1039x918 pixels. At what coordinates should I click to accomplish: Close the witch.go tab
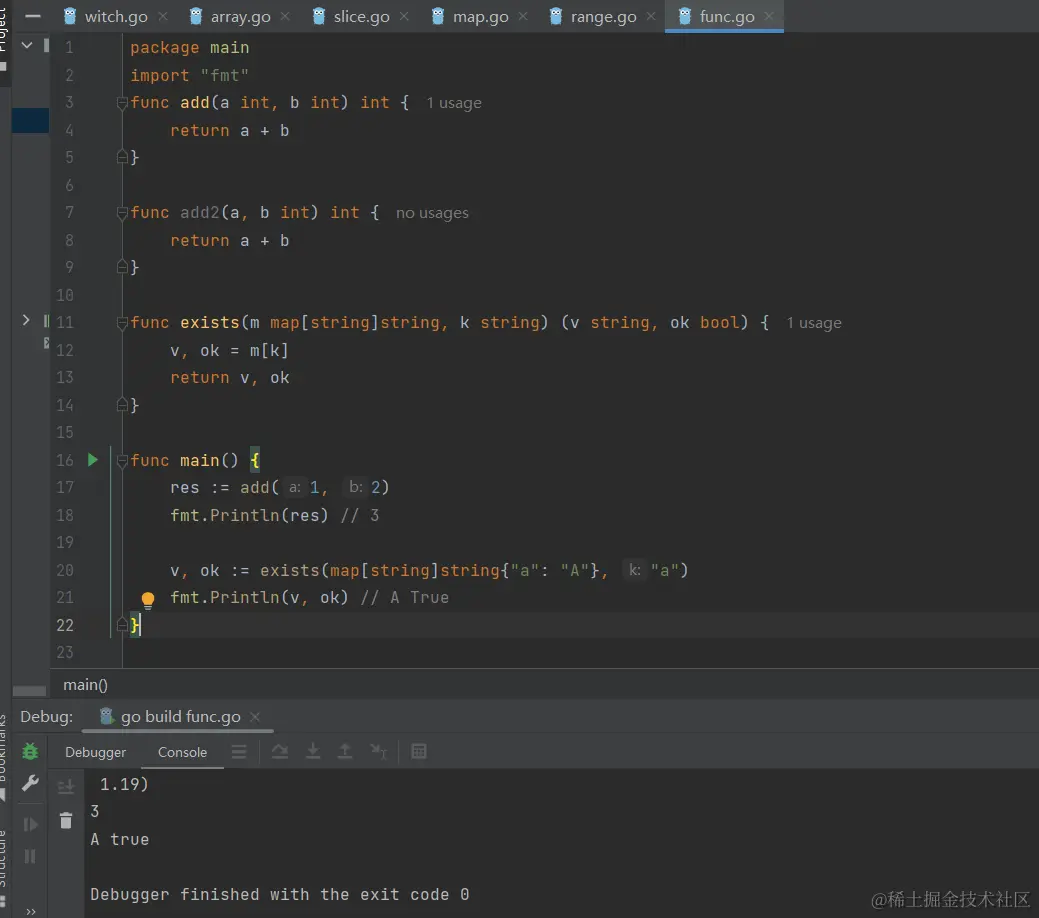(x=163, y=17)
